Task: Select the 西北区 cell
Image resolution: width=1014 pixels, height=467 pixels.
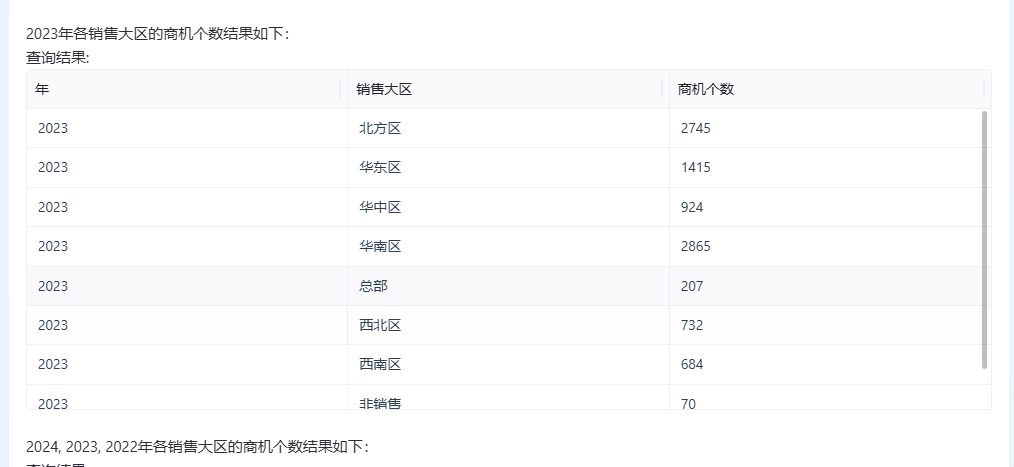Action: coord(508,325)
